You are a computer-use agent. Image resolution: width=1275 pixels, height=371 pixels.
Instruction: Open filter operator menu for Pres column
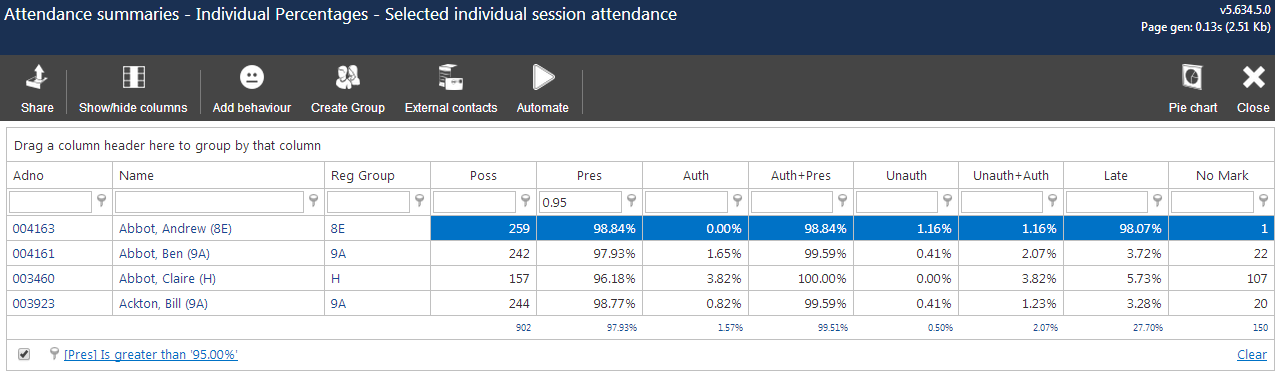631,202
